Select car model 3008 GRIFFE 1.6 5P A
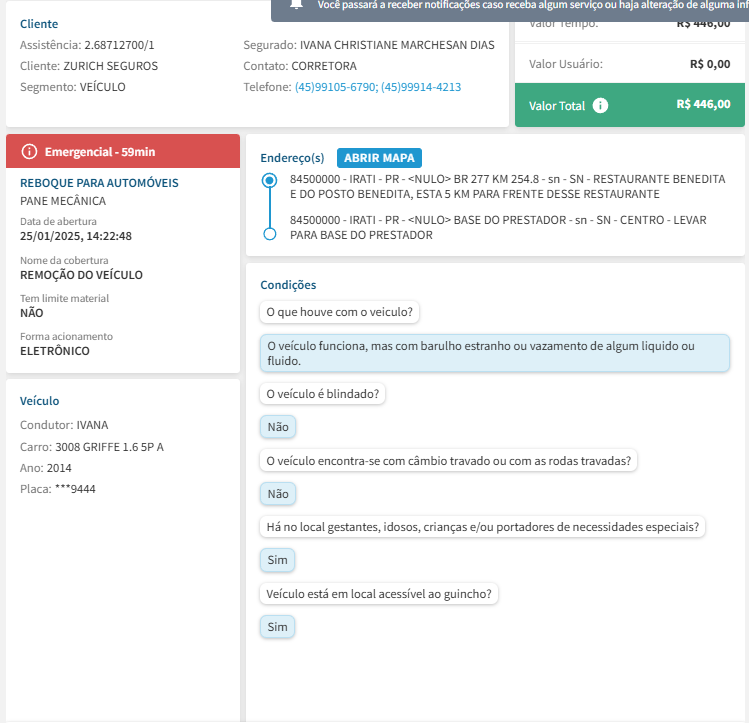Image resolution: width=749 pixels, height=723 pixels. point(109,447)
